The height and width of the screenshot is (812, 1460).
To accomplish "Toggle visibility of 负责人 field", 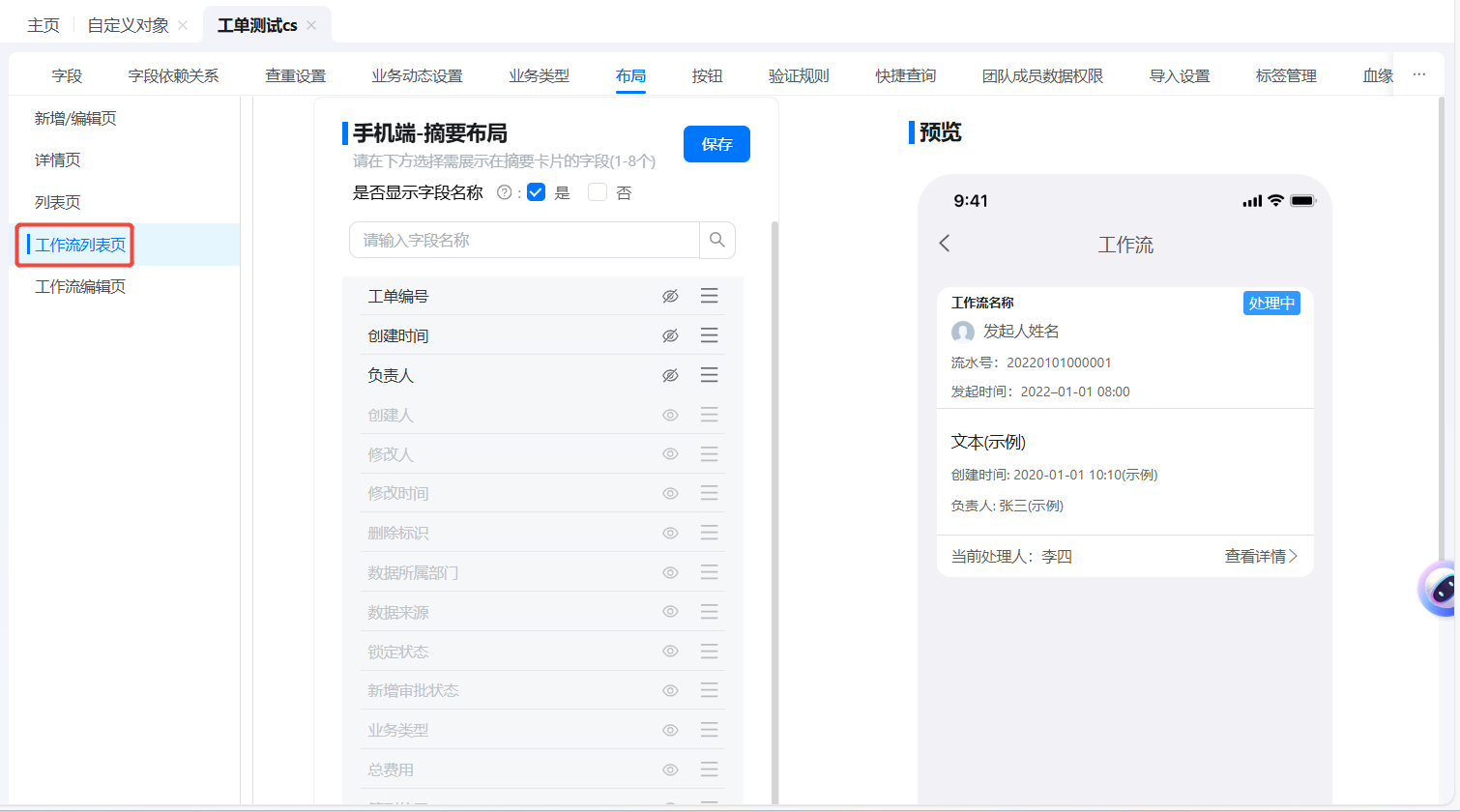I will pos(670,375).
